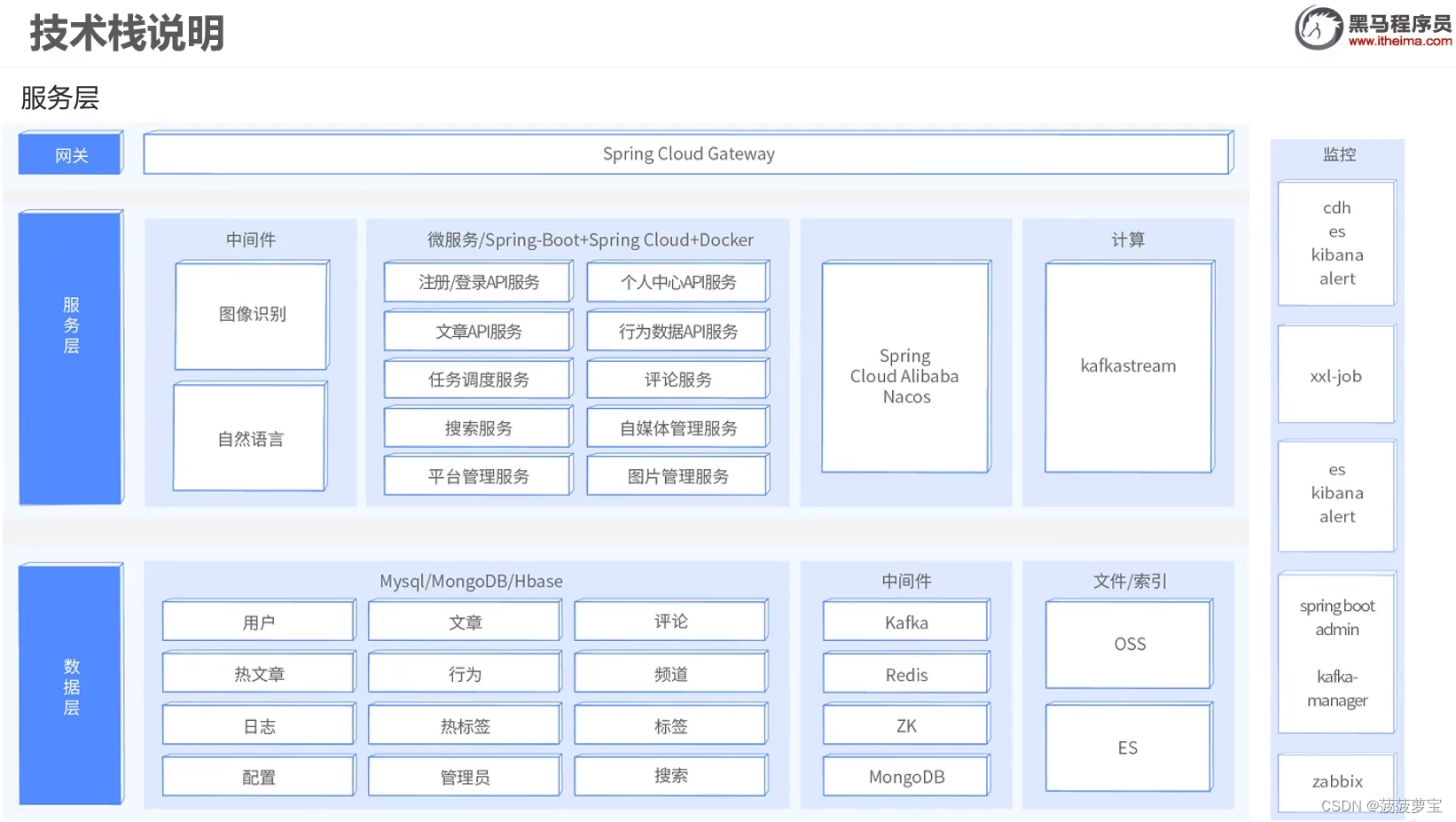Click the blue 网关 box

tap(71, 153)
